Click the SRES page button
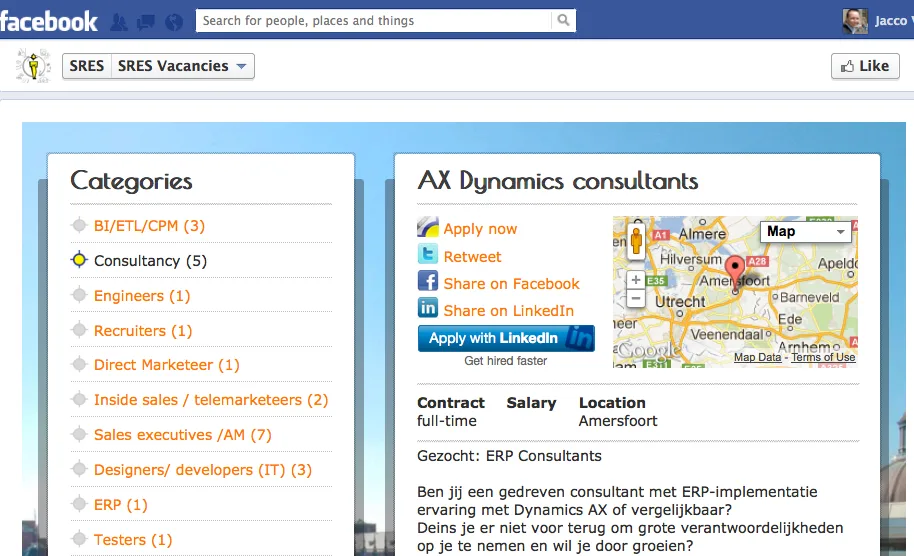Image resolution: width=914 pixels, height=556 pixels. point(87,66)
